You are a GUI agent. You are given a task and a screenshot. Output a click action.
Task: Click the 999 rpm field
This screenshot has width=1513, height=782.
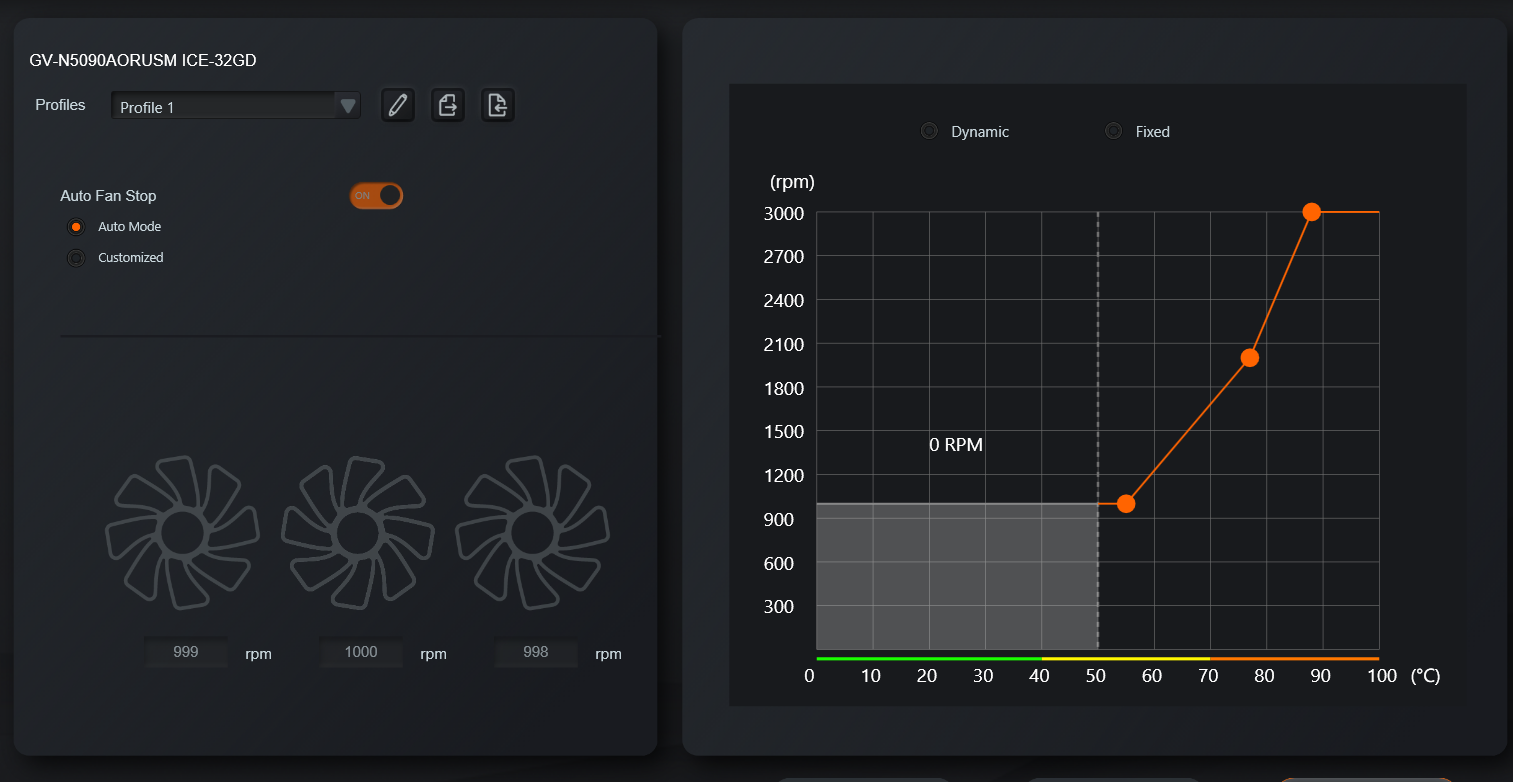point(186,652)
